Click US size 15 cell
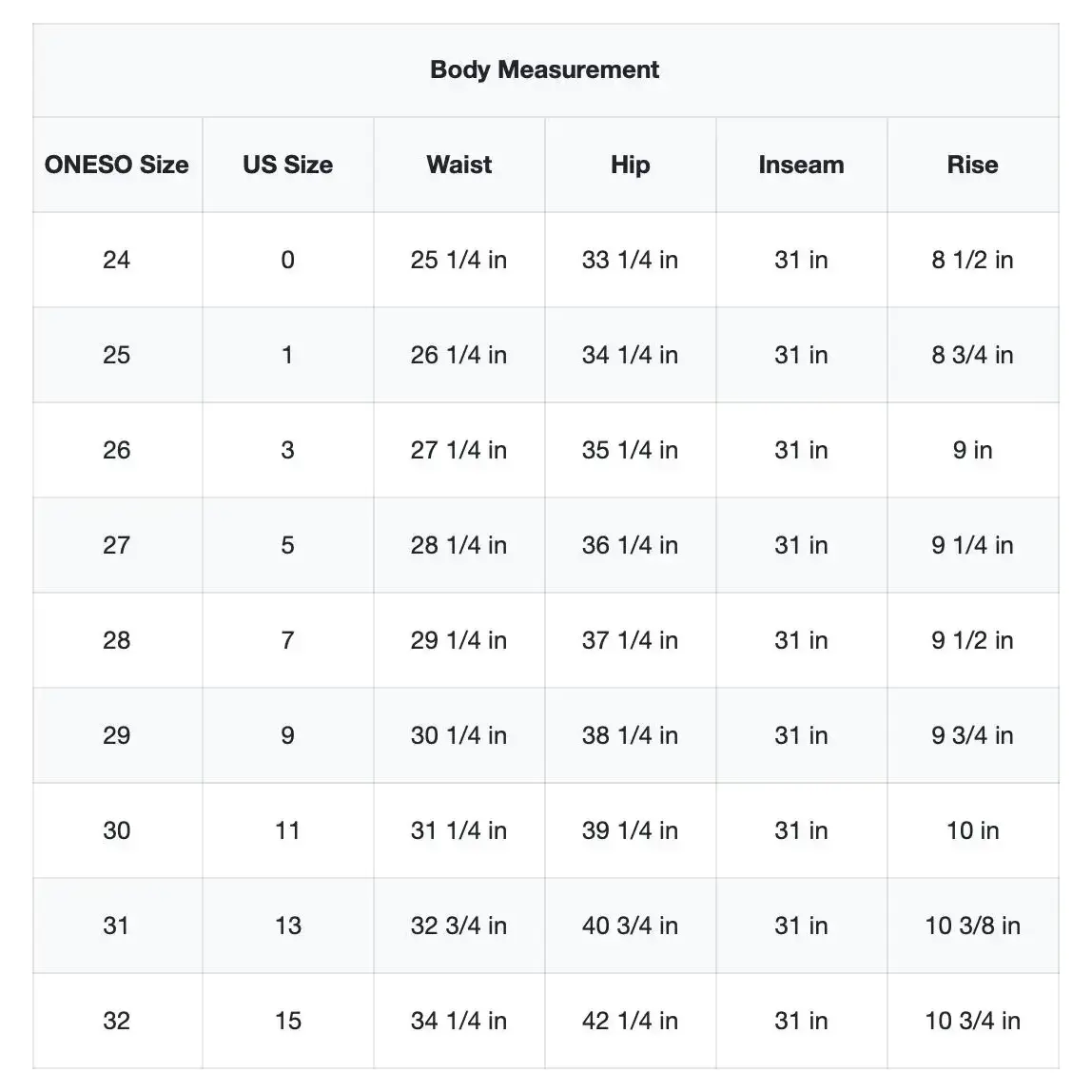 (x=287, y=1021)
